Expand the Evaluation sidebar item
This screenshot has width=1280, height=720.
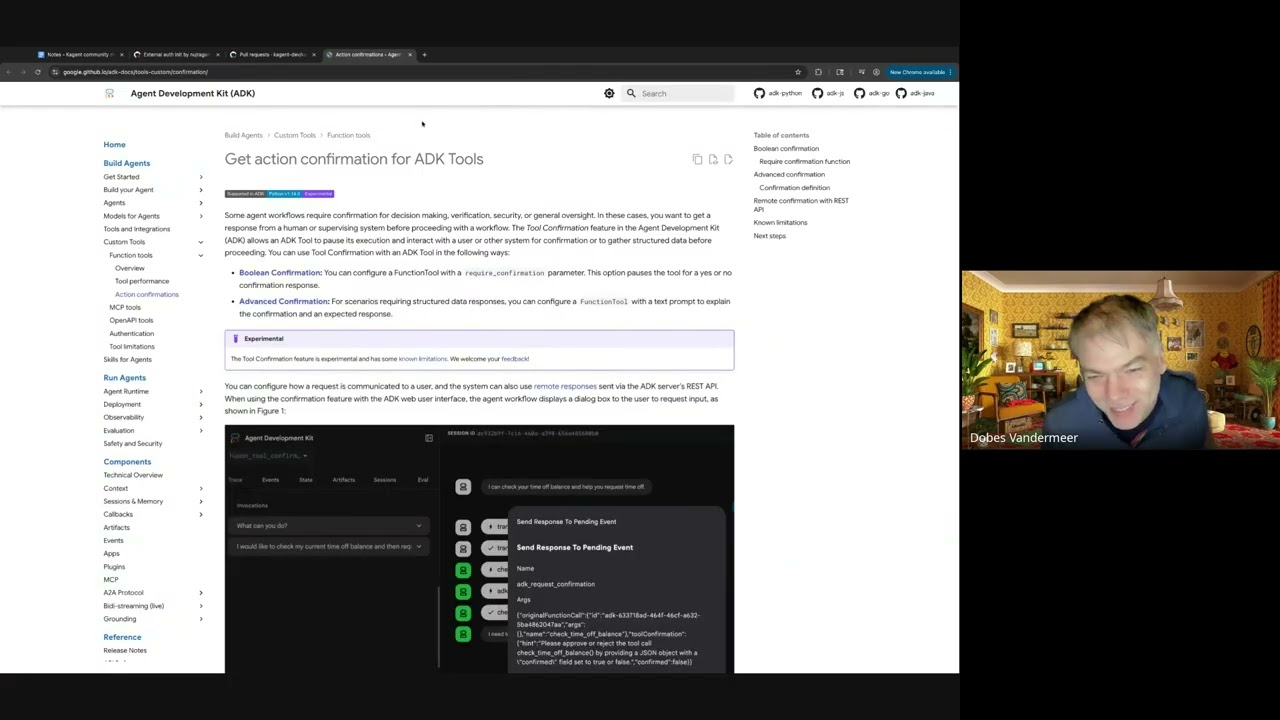[153, 430]
